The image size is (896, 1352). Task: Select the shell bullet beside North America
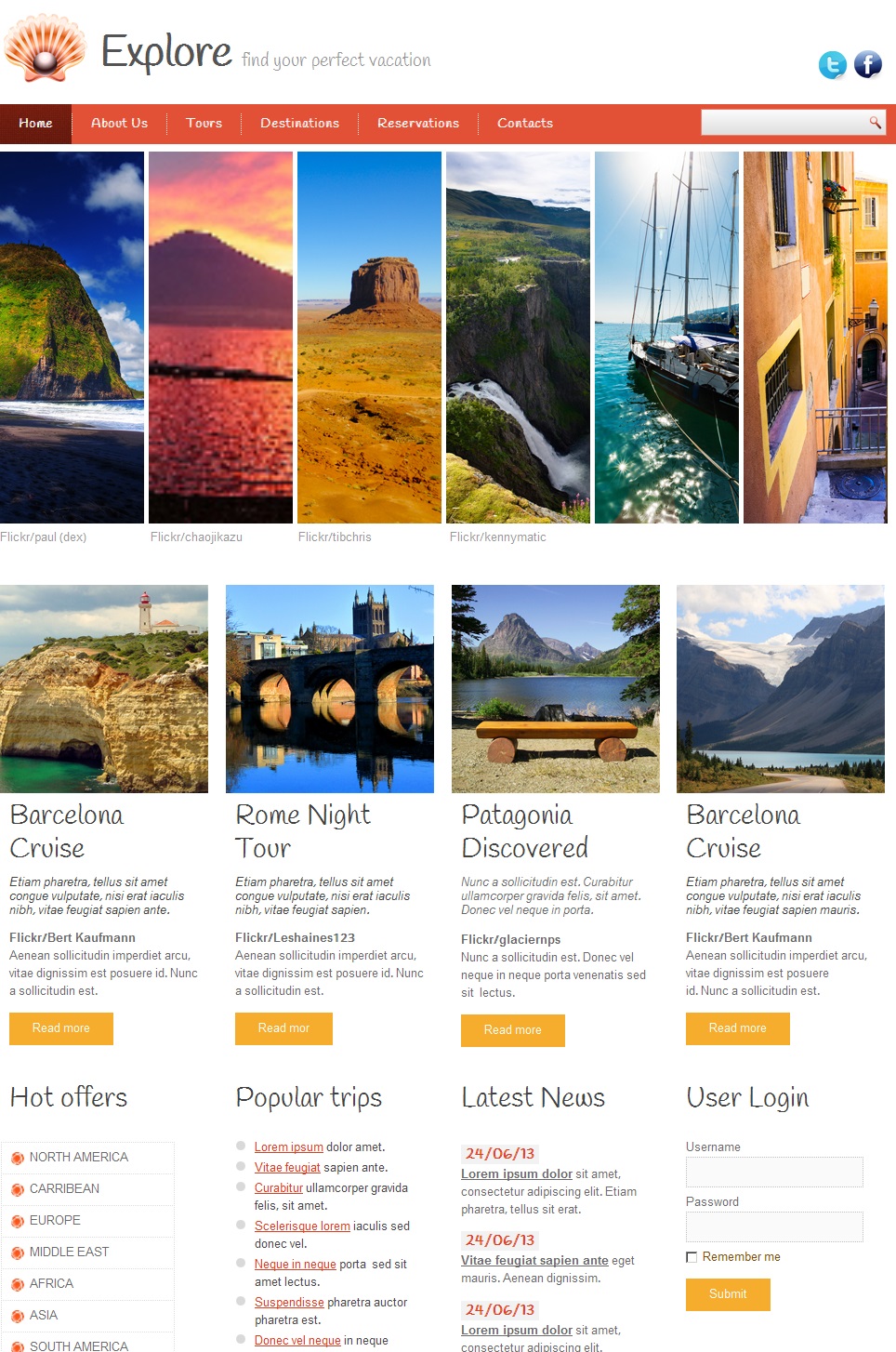pos(18,1158)
